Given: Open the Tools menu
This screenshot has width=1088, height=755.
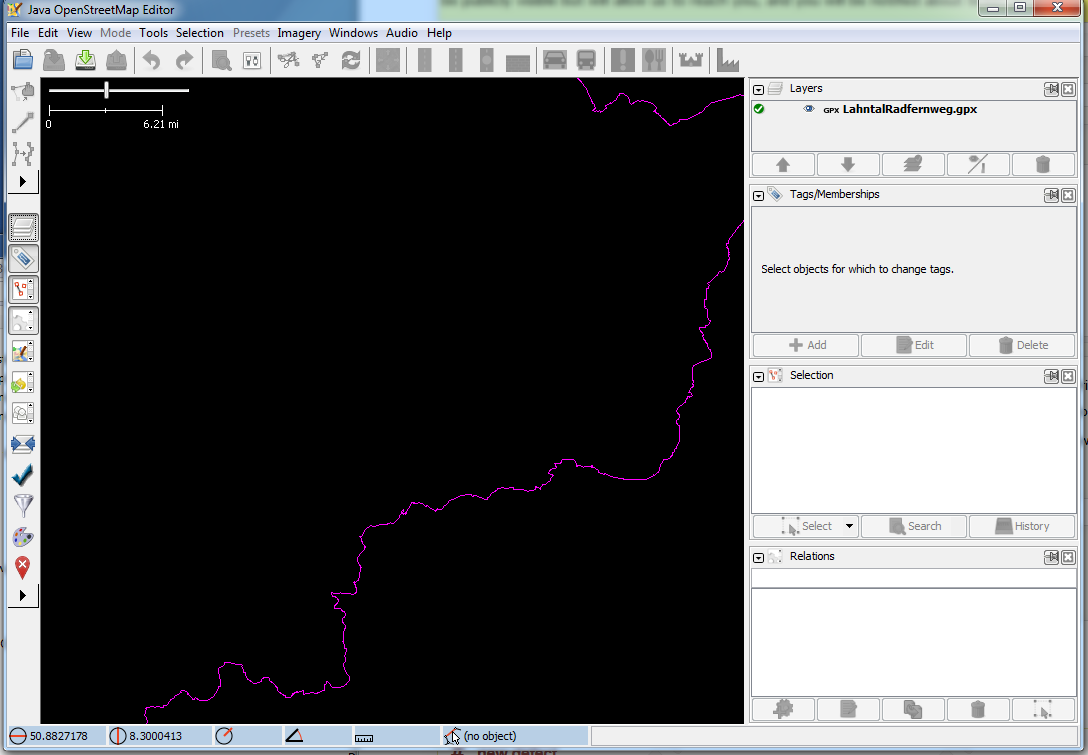Looking at the screenshot, I should [153, 33].
